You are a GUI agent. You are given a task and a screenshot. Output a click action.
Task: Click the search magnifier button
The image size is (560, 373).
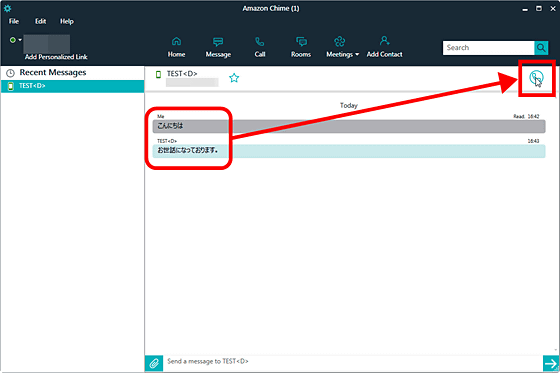(541, 48)
